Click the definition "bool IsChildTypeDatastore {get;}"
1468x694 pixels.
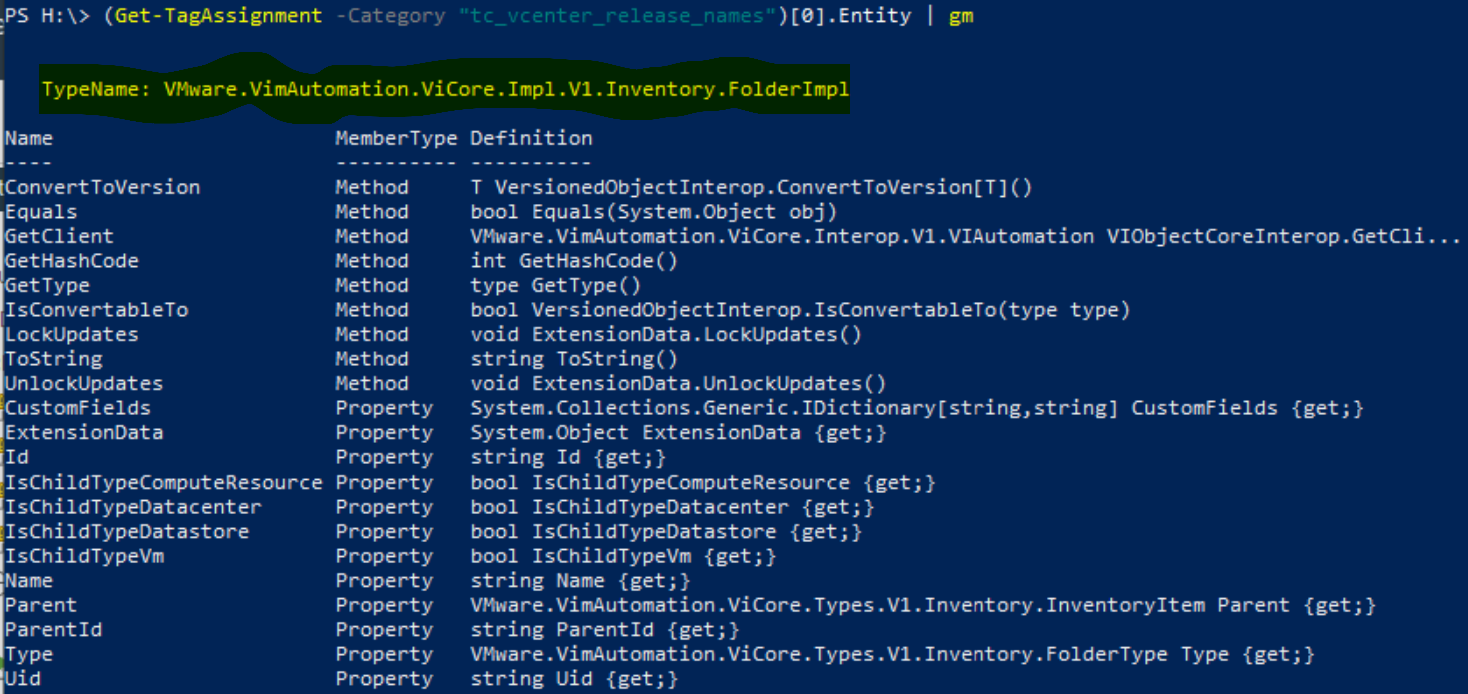coord(666,531)
